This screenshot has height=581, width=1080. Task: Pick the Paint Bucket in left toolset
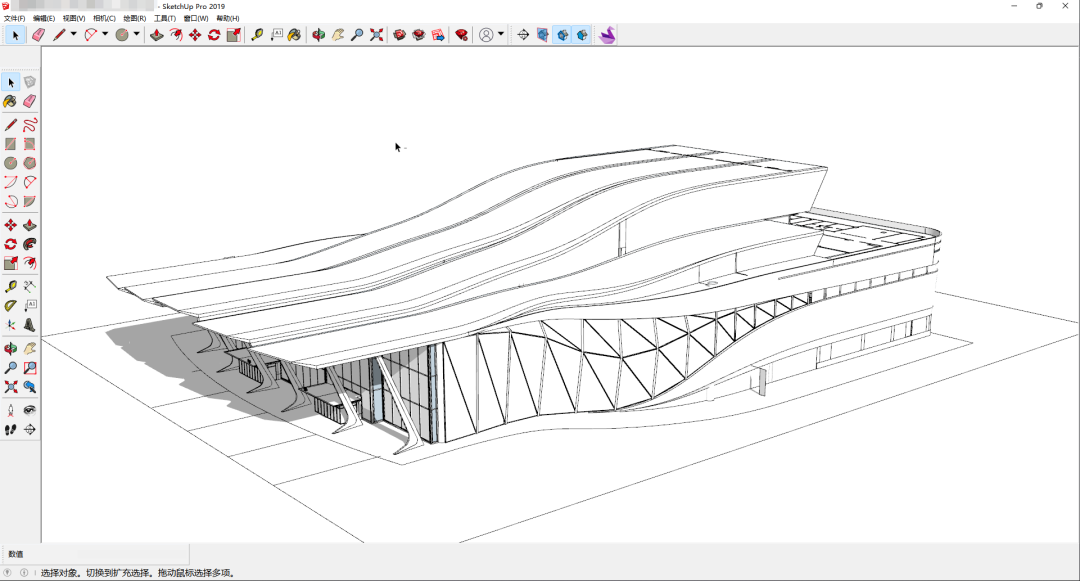pyautogui.click(x=10, y=101)
